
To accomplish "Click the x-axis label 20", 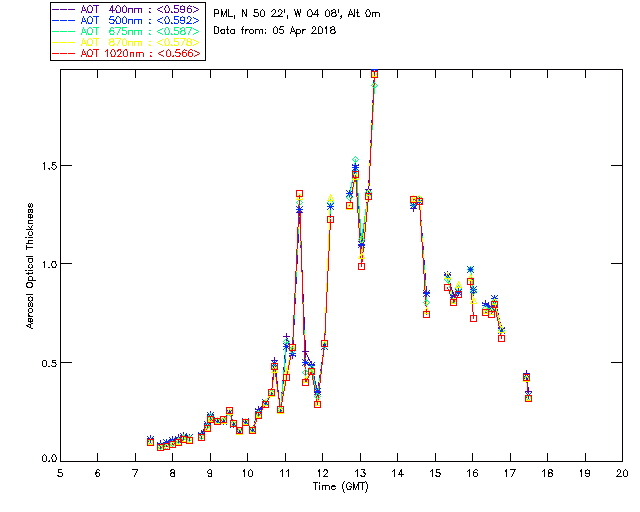I will click(x=622, y=473).
